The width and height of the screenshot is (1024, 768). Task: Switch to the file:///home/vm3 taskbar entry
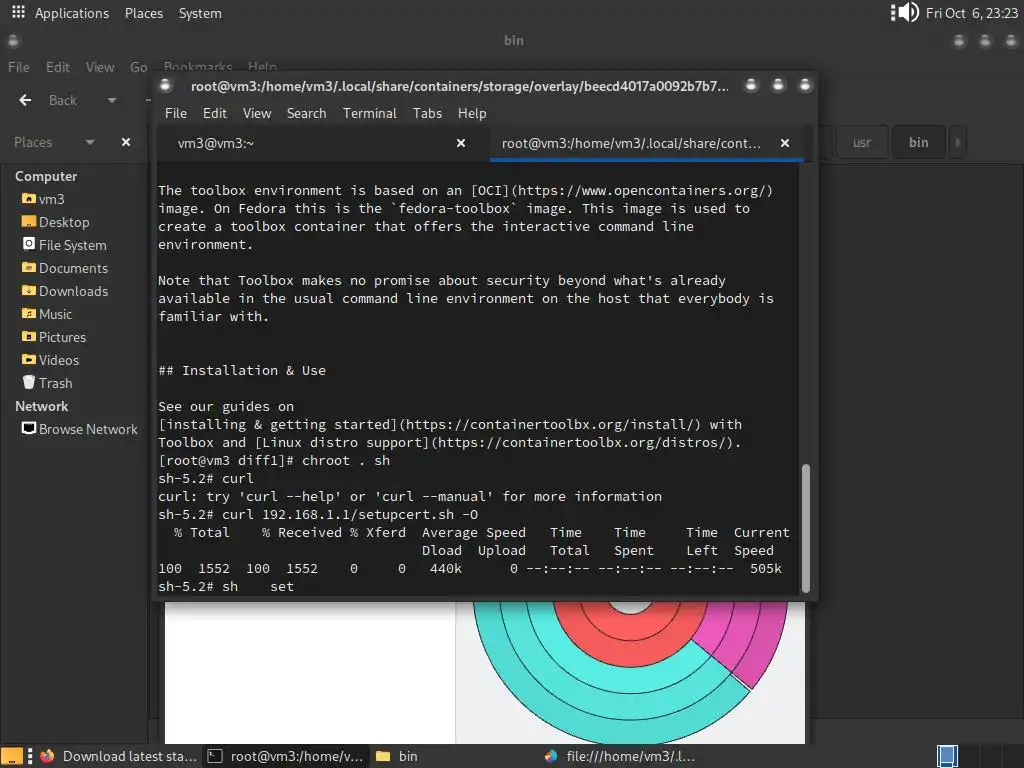(x=620, y=756)
